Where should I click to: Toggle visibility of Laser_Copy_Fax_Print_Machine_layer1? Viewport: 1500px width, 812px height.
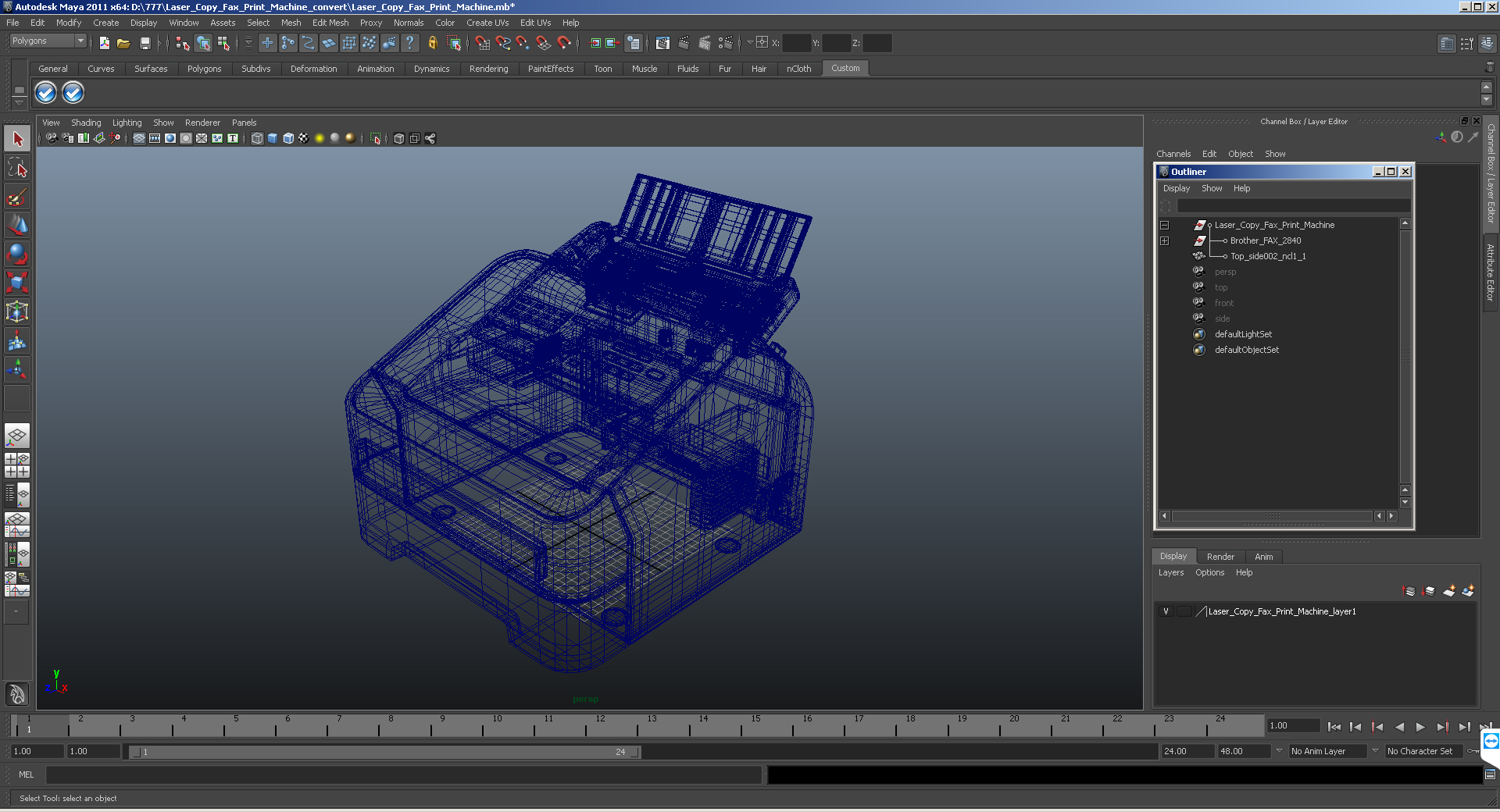coord(1166,611)
